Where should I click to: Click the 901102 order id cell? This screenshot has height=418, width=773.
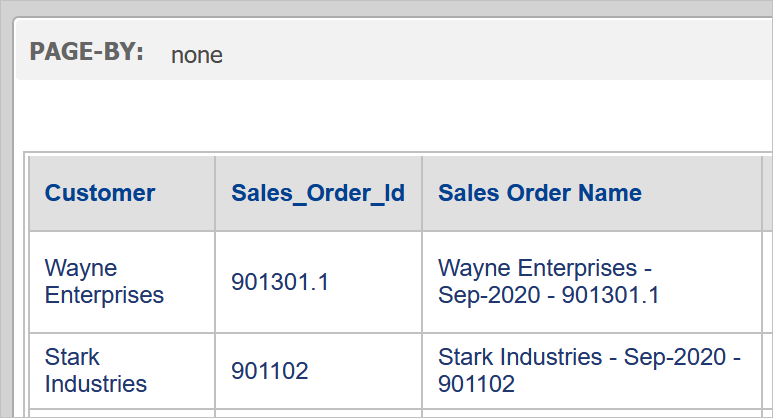(x=318, y=371)
